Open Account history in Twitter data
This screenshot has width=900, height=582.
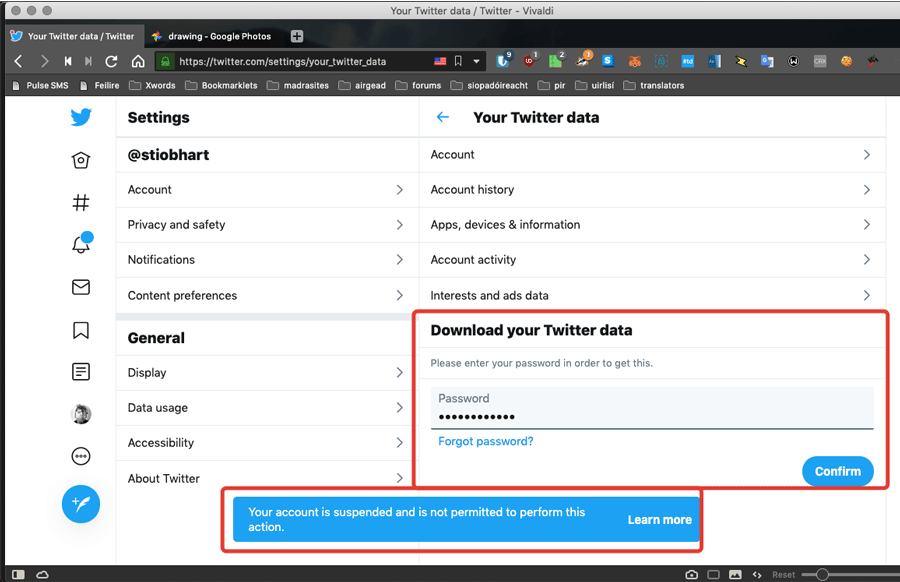652,190
